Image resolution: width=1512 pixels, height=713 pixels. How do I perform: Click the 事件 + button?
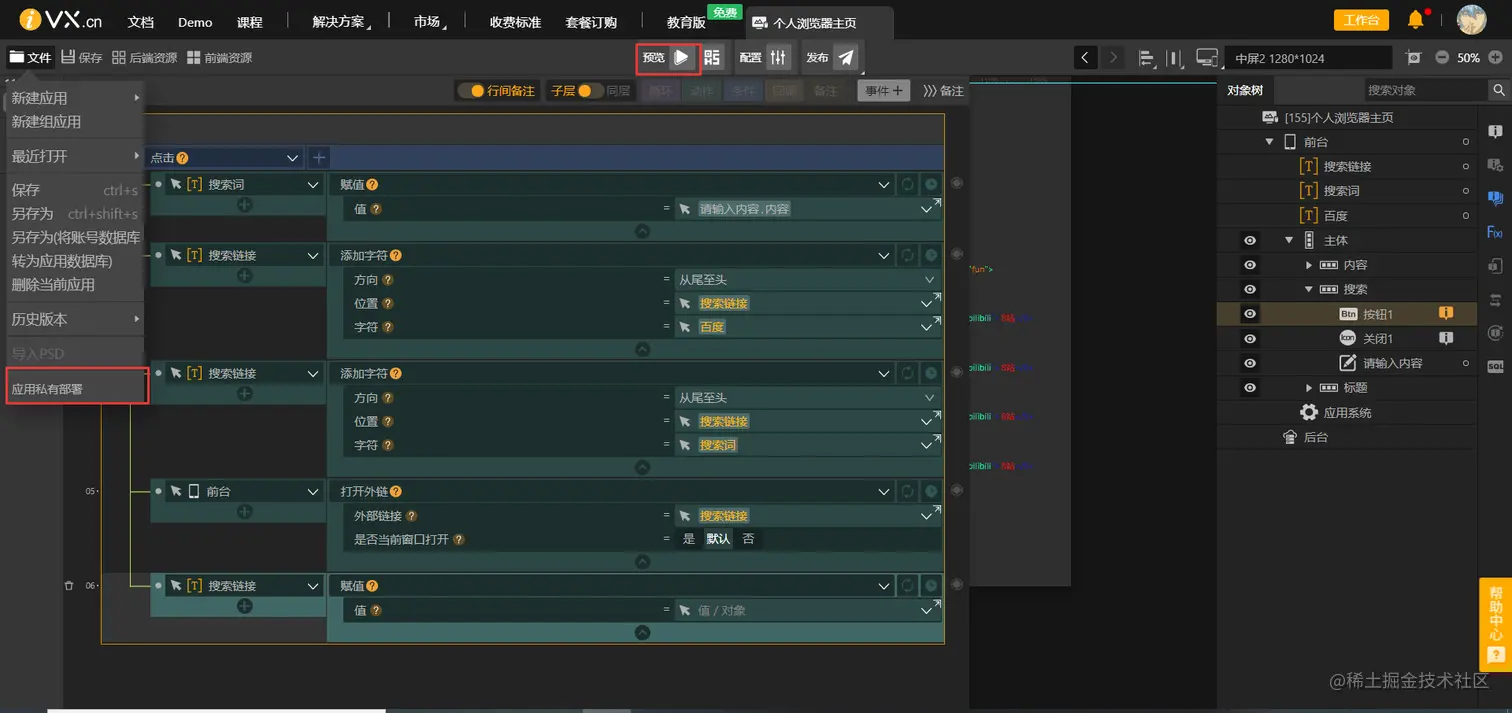point(883,91)
